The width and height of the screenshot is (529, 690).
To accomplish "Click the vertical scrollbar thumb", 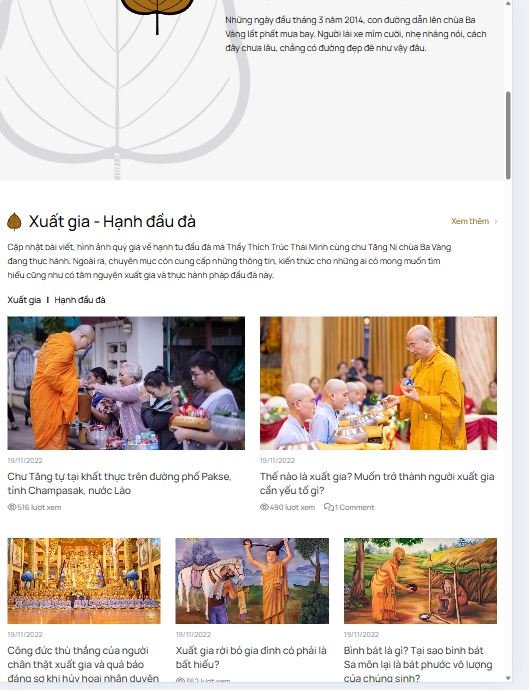I will pos(508,135).
